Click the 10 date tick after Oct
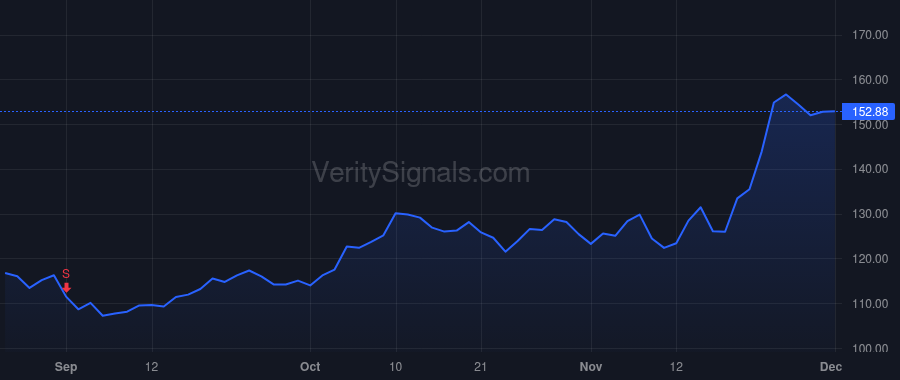 [396, 367]
